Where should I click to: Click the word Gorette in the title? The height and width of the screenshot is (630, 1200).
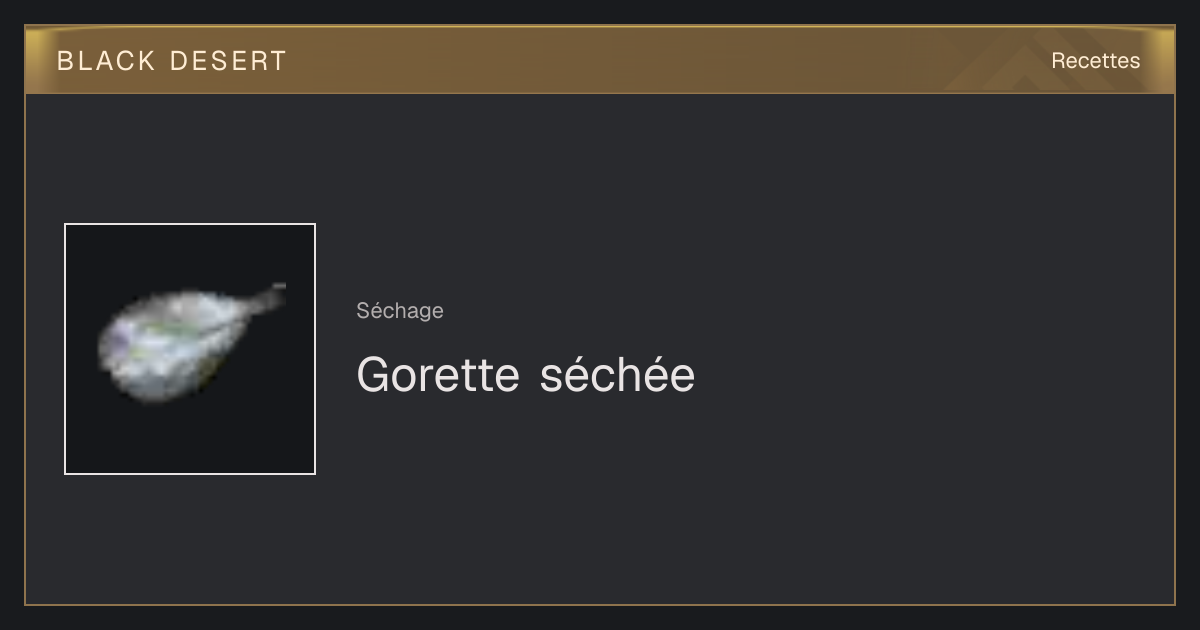pyautogui.click(x=438, y=375)
